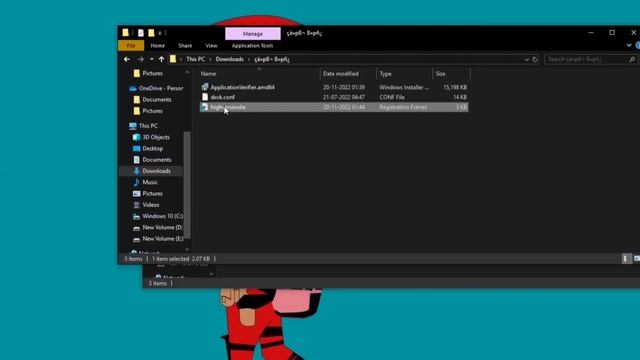Click the CONF File type cell

[392, 97]
